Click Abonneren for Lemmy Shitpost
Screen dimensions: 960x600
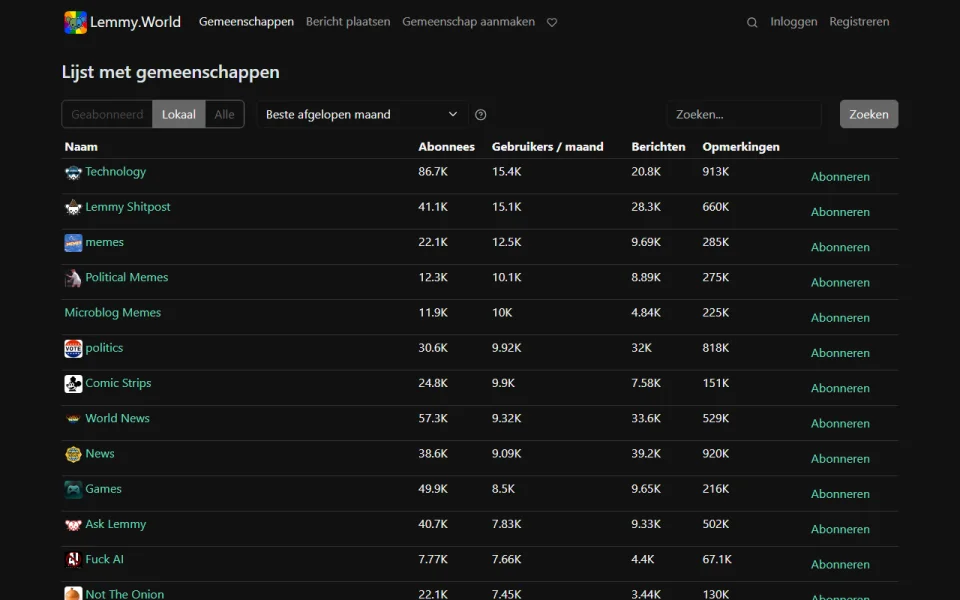840,212
